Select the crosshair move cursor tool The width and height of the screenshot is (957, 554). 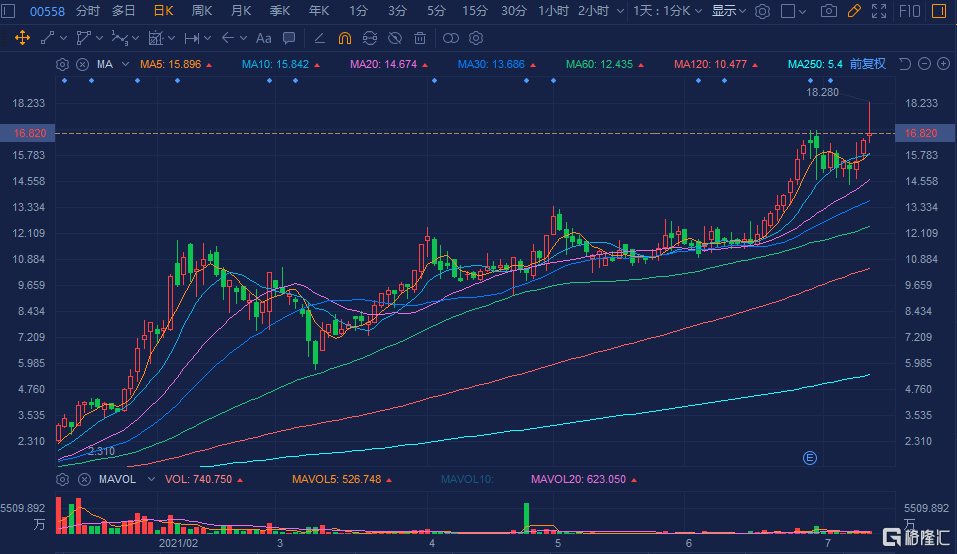[22, 38]
